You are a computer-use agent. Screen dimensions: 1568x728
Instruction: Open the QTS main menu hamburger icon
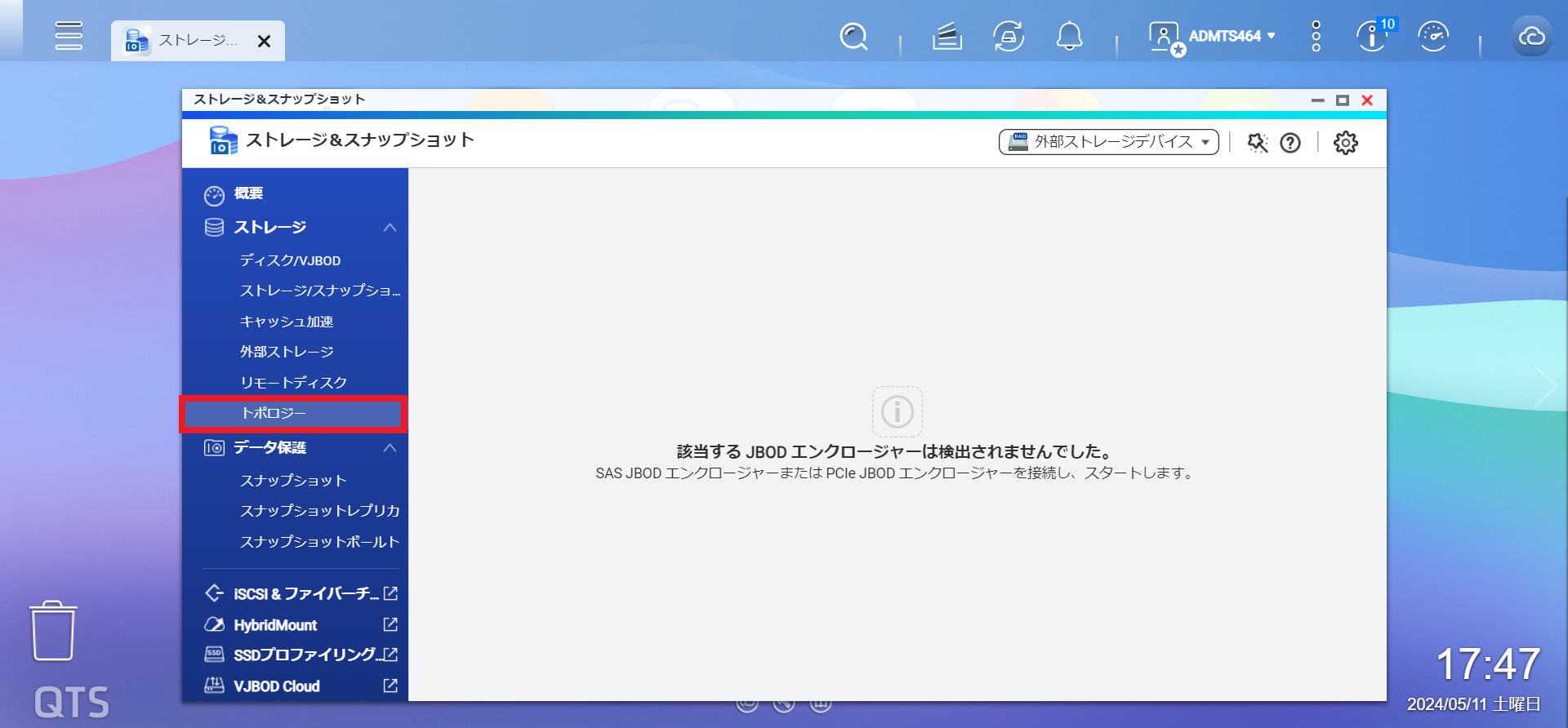point(69,36)
